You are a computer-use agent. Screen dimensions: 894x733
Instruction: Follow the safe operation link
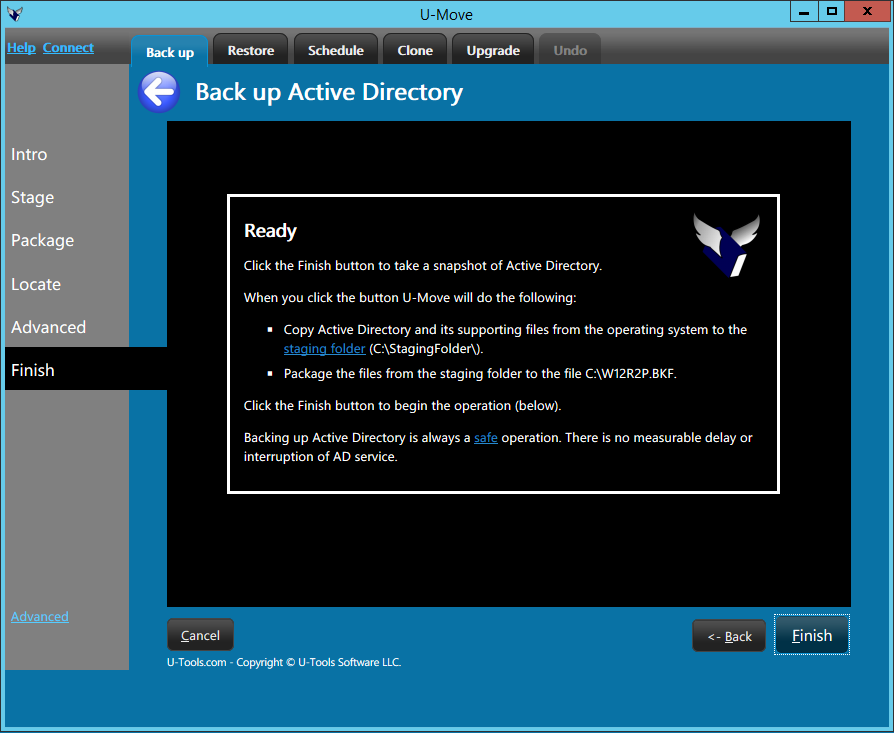[x=485, y=438]
